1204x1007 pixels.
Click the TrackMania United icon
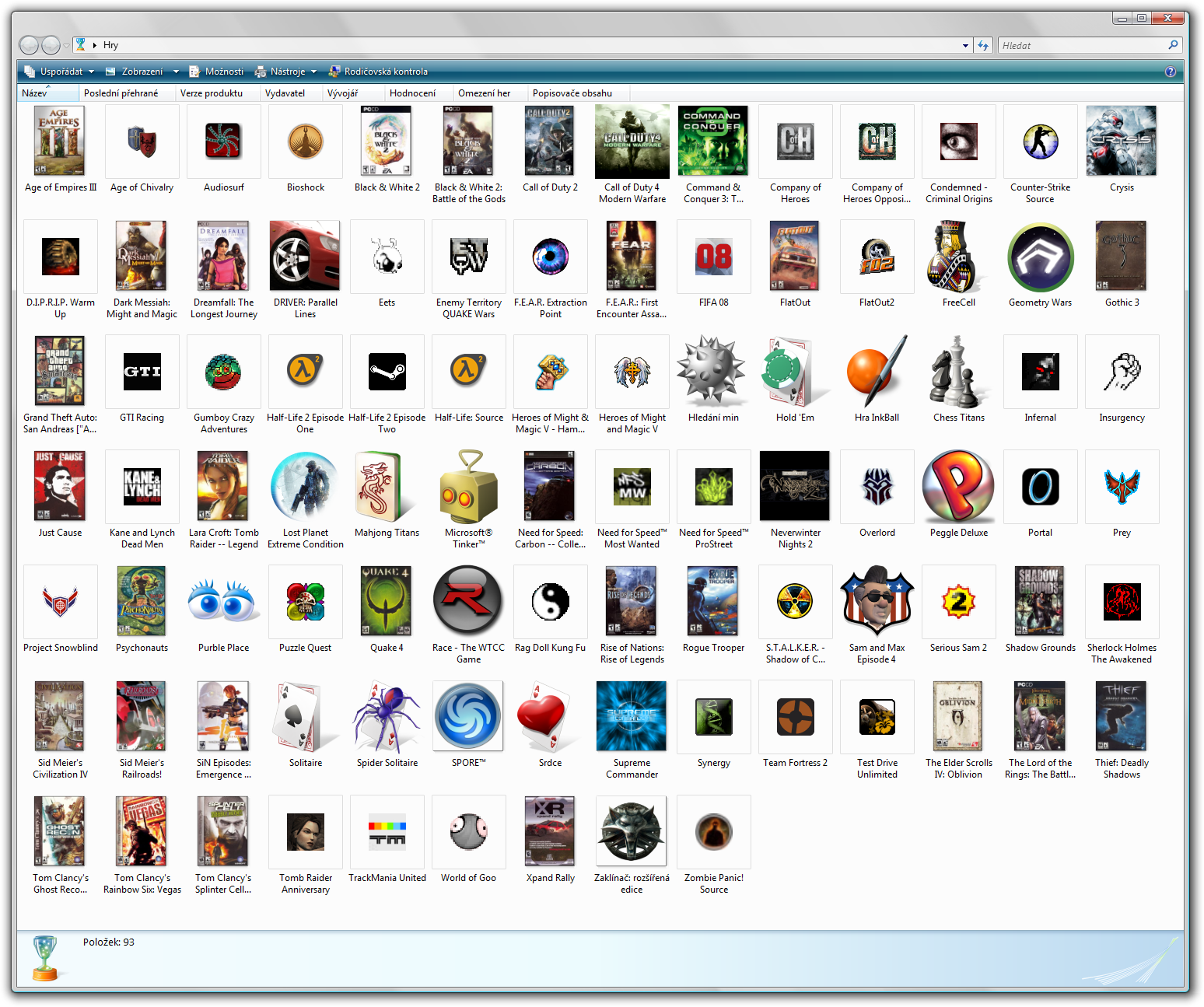click(x=387, y=832)
